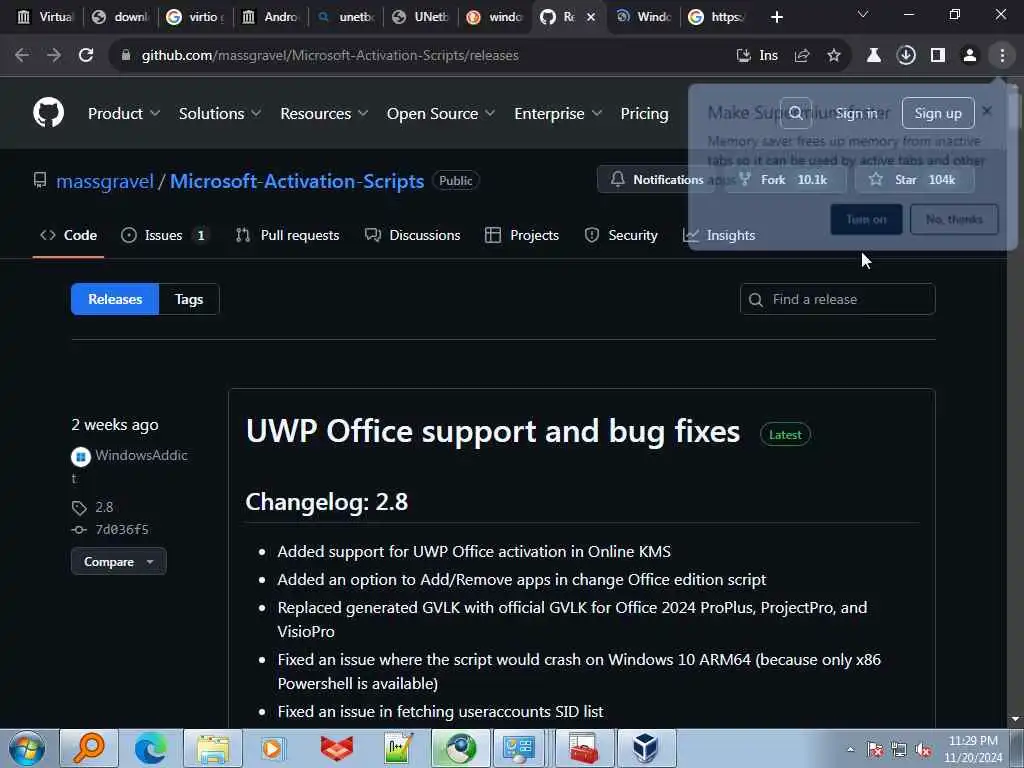Open Chrome Labs flask icon
This screenshot has height=768, width=1024.
pyautogui.click(x=874, y=56)
